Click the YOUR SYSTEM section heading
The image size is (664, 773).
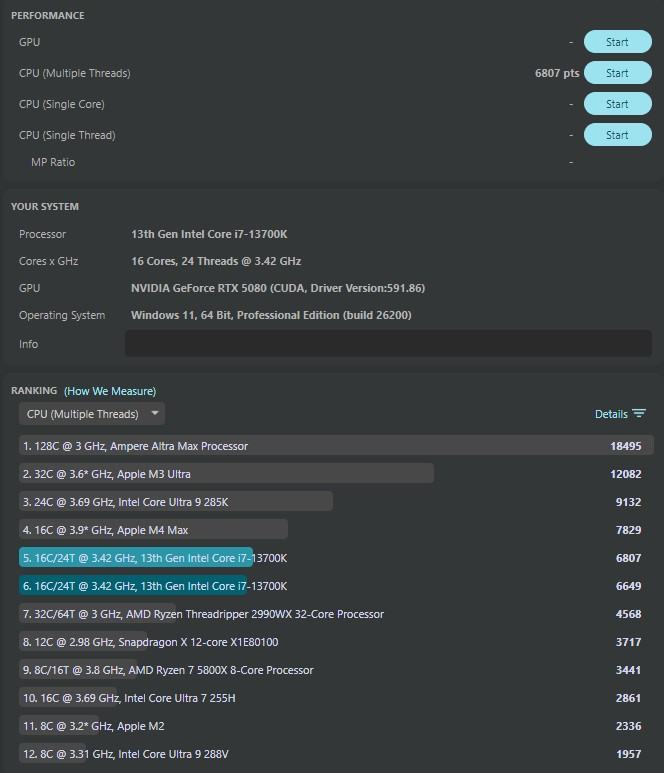(x=45, y=207)
